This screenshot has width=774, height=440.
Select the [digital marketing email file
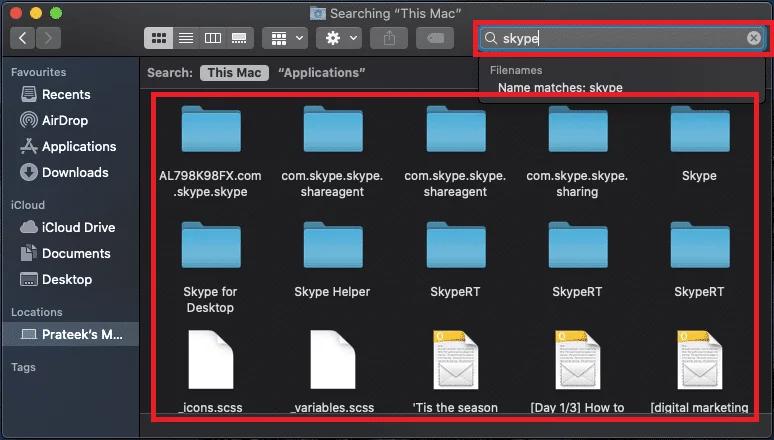[699, 372]
